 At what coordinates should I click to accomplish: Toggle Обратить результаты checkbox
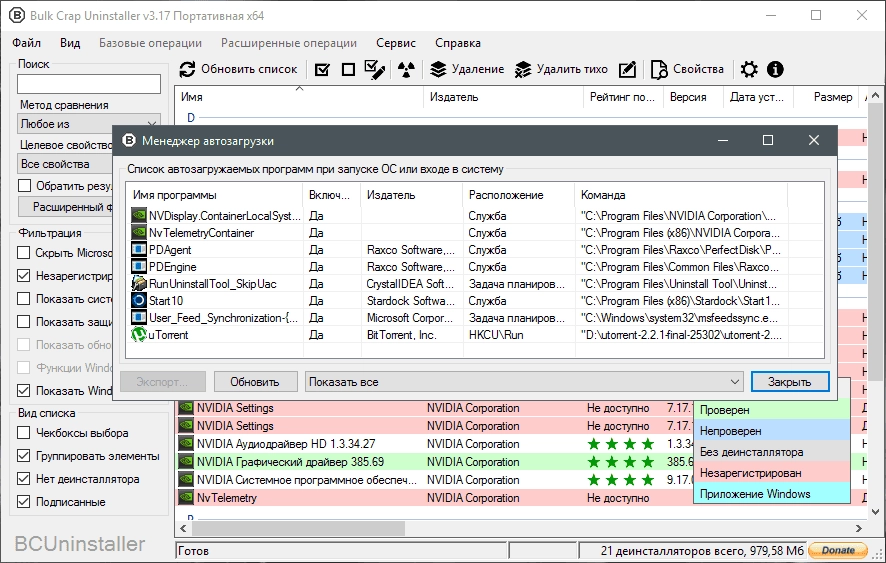click(x=24, y=186)
